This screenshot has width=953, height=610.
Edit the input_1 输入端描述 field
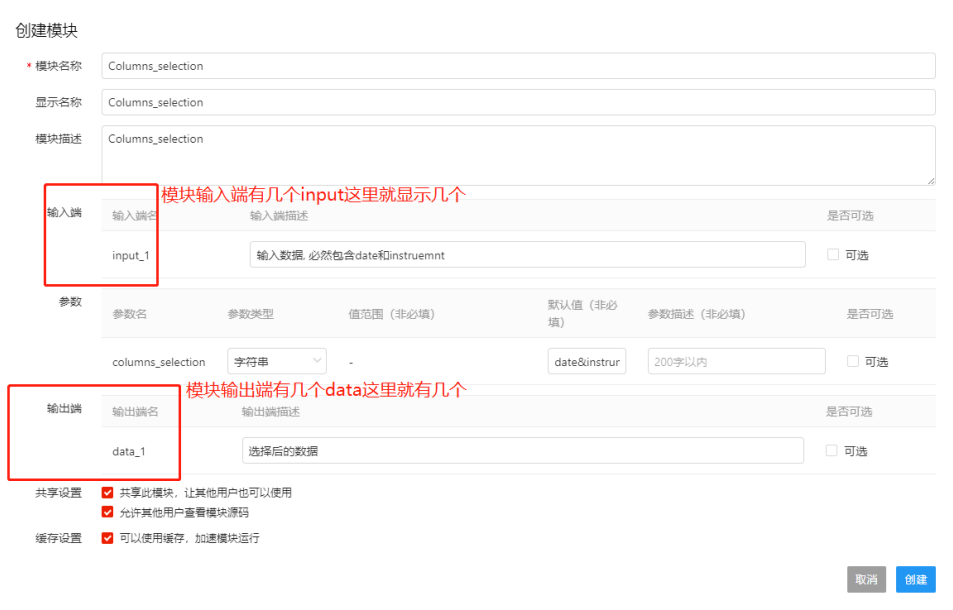pos(527,255)
